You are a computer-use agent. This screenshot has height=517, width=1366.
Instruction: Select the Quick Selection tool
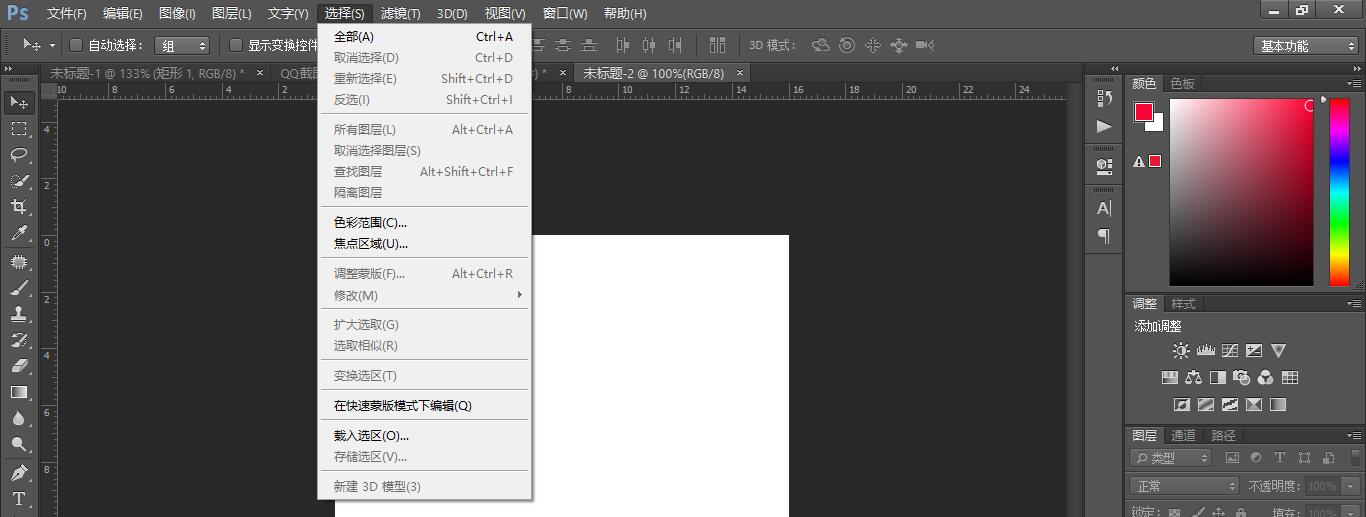pos(19,181)
